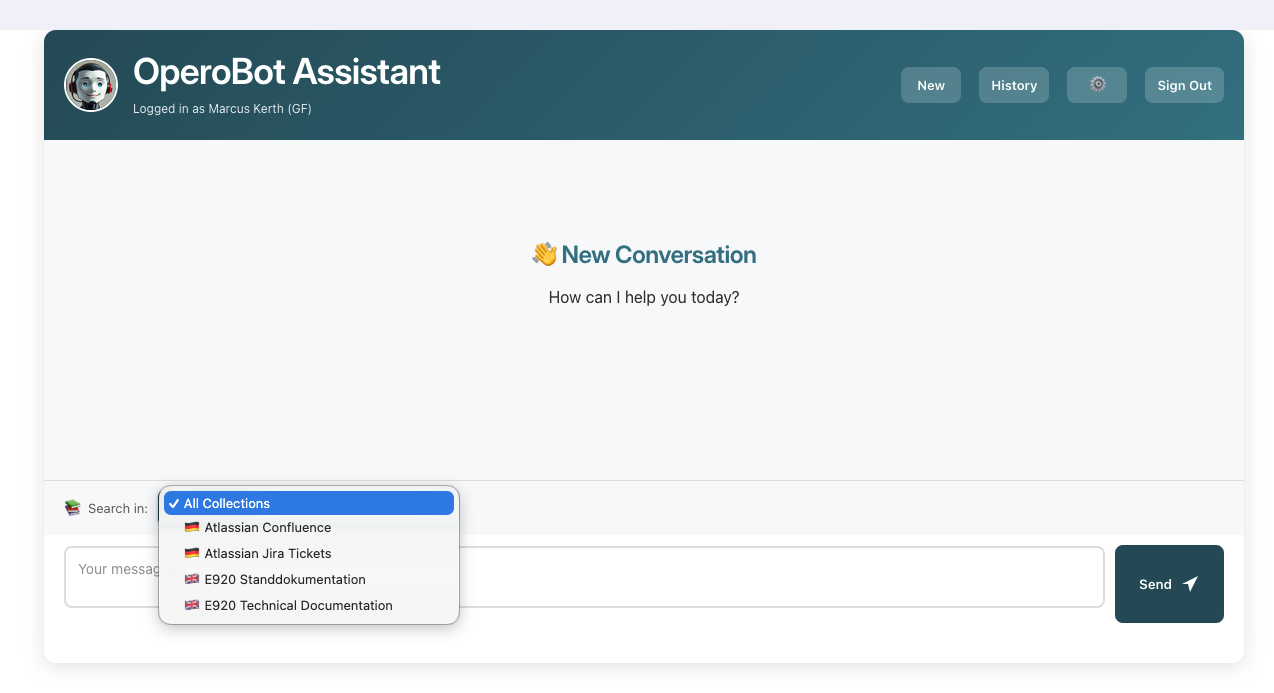Viewport: 1274px width, 693px height.
Task: Choose Atlassian Jira Tickets from the collections list
Action: (267, 553)
